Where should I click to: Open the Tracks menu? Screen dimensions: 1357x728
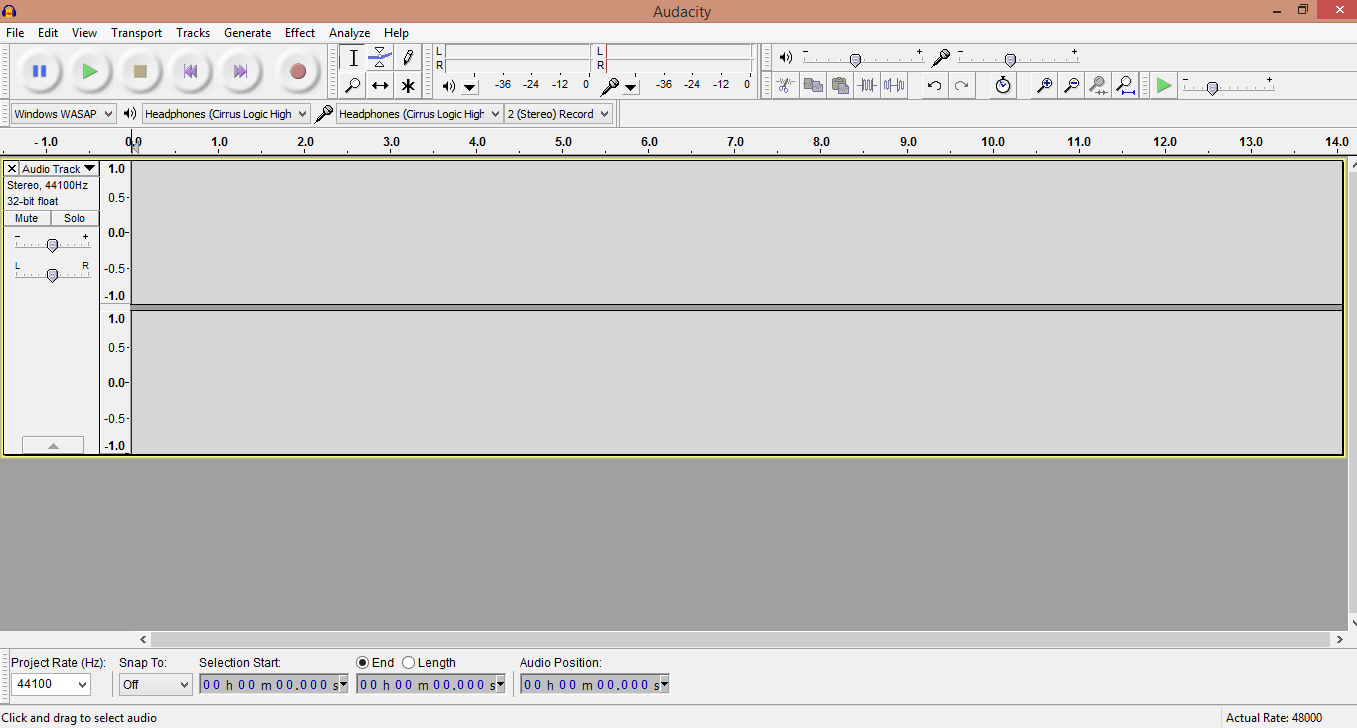point(193,33)
